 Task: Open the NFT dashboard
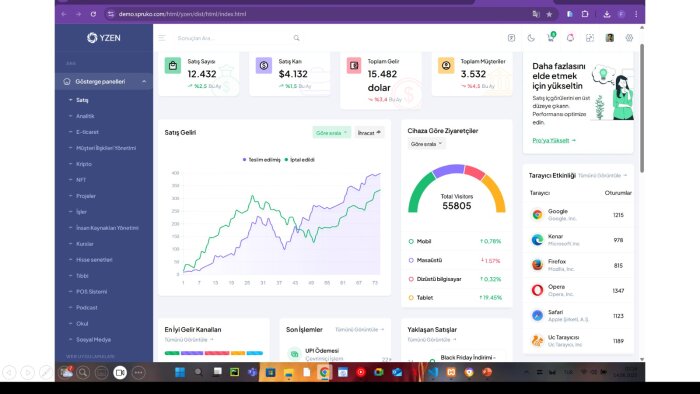tap(81, 180)
